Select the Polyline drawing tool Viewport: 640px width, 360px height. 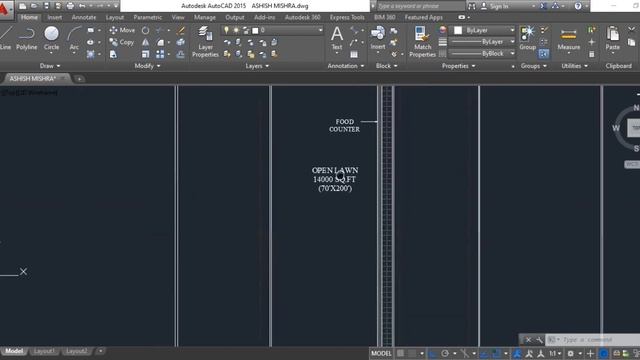(x=27, y=38)
